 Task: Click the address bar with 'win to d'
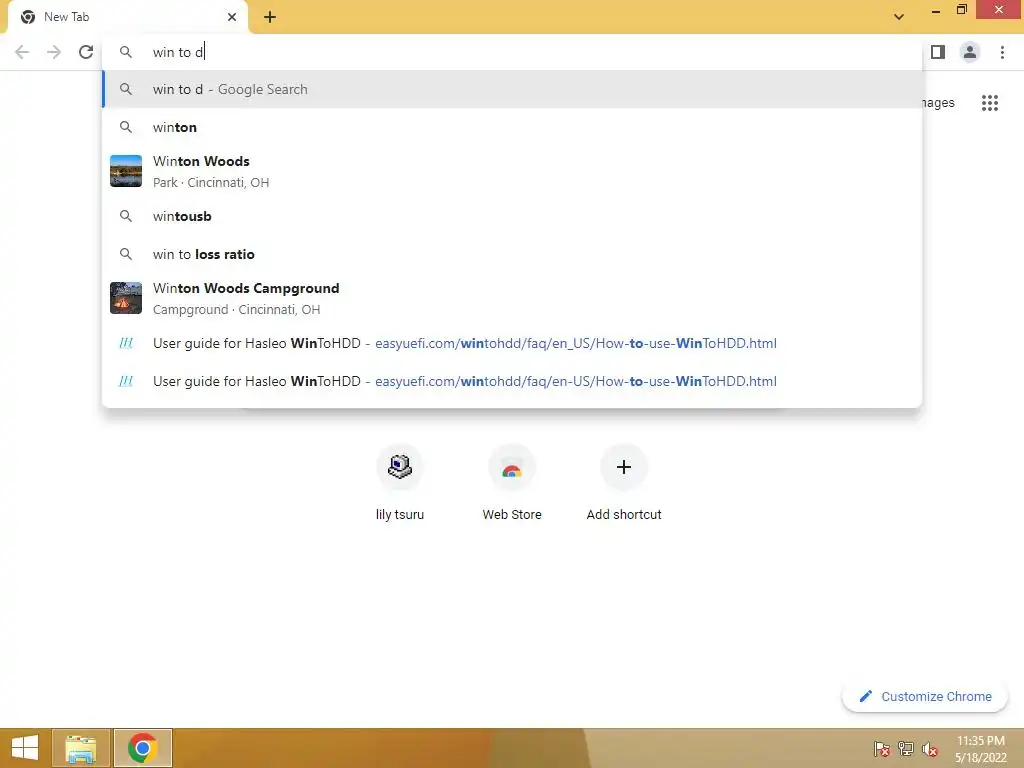(512, 52)
